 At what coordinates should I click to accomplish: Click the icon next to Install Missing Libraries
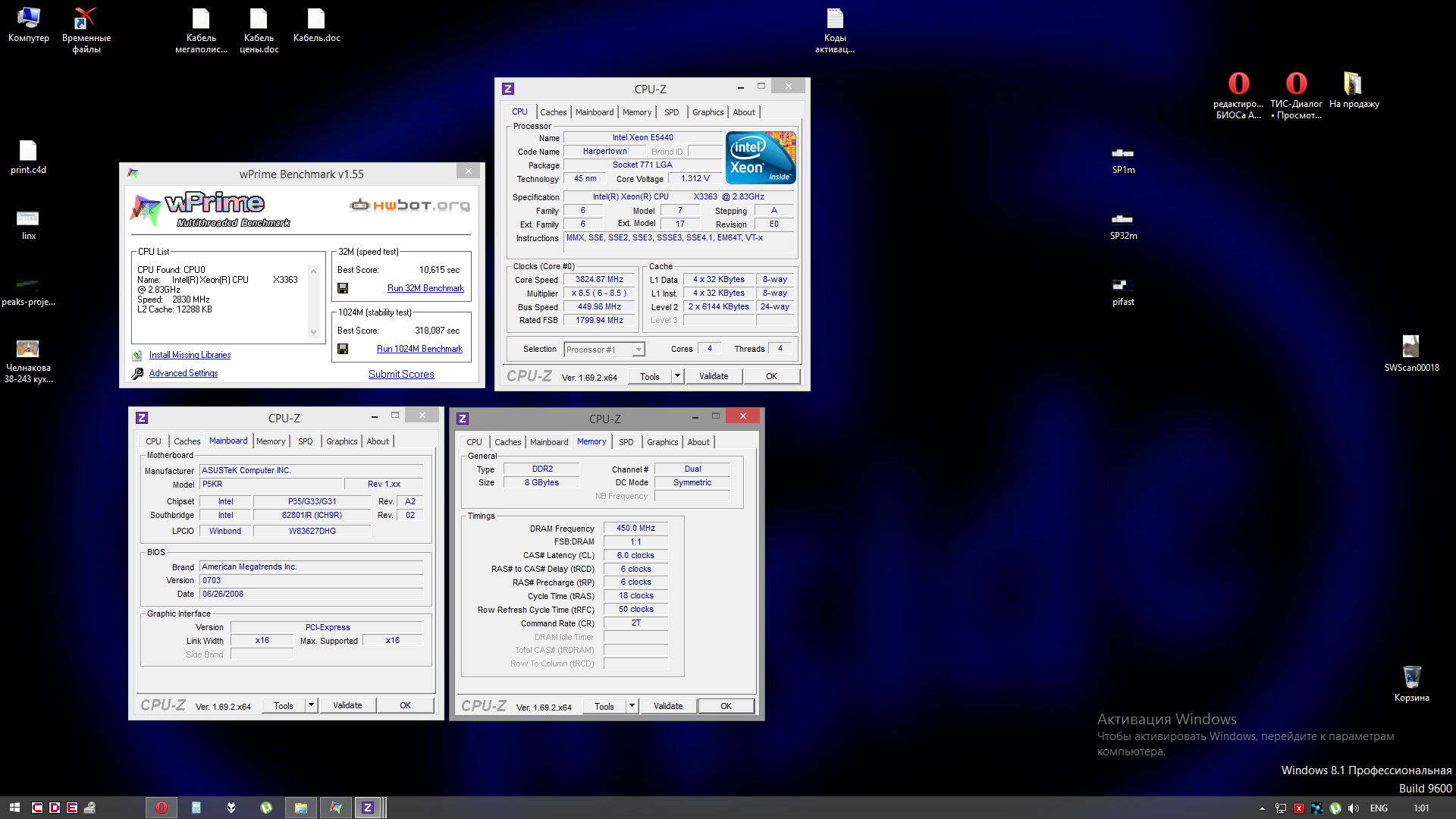(x=137, y=355)
